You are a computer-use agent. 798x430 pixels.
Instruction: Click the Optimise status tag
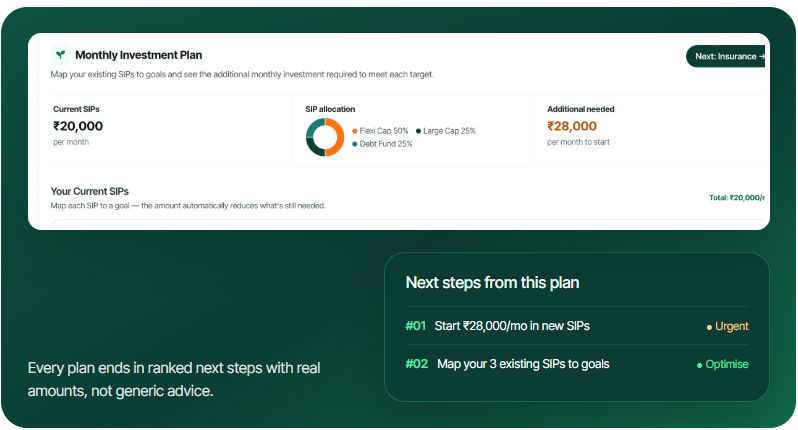pos(723,365)
